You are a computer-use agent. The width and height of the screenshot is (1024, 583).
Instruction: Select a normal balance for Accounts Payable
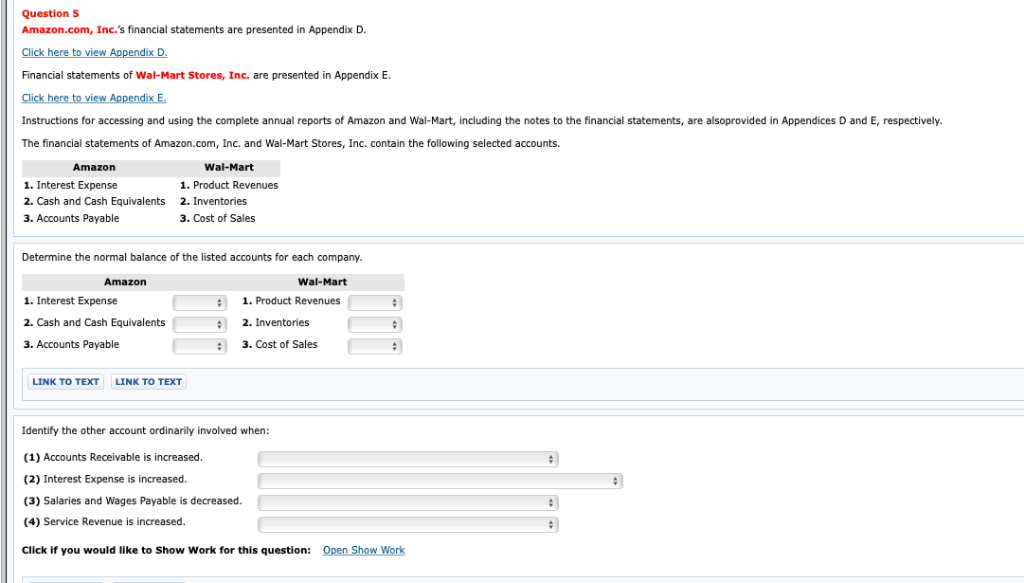[x=199, y=344]
